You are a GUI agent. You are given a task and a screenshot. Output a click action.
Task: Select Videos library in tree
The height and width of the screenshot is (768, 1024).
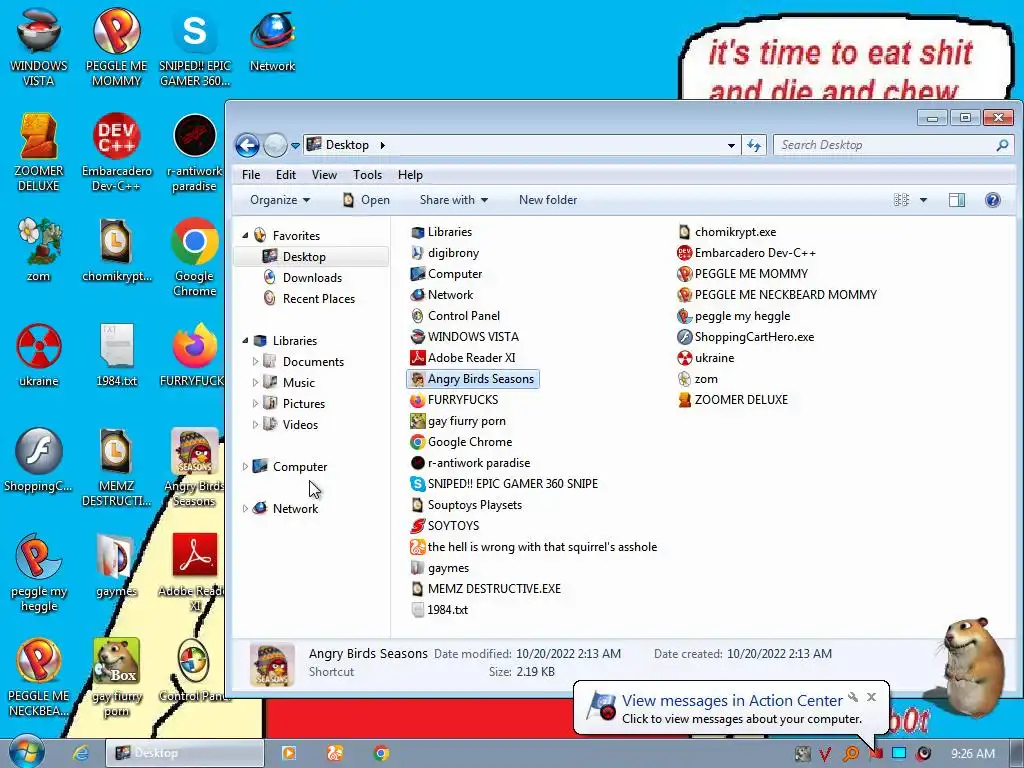click(300, 424)
